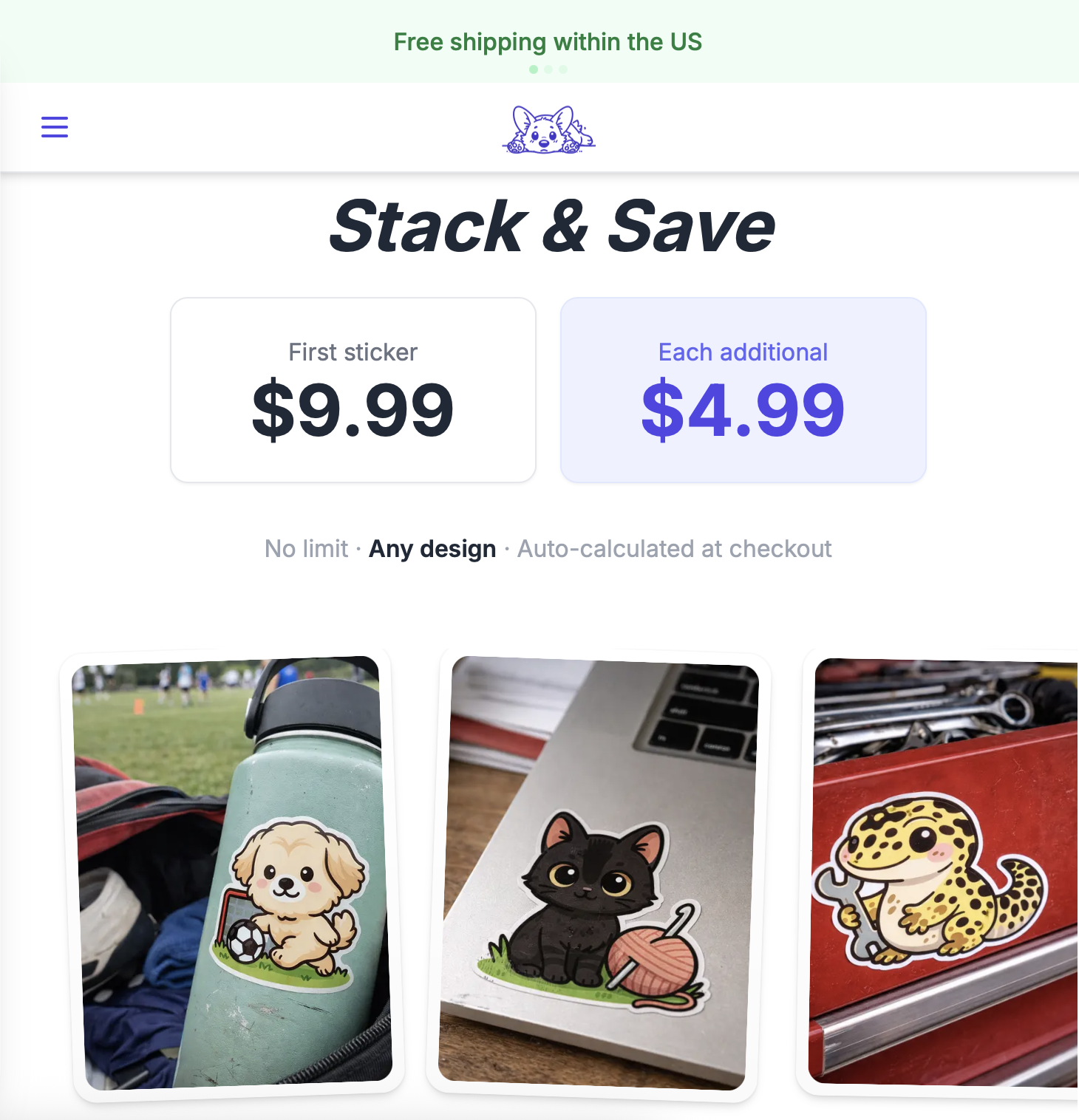
Task: Click the Any design bold text
Action: (432, 549)
